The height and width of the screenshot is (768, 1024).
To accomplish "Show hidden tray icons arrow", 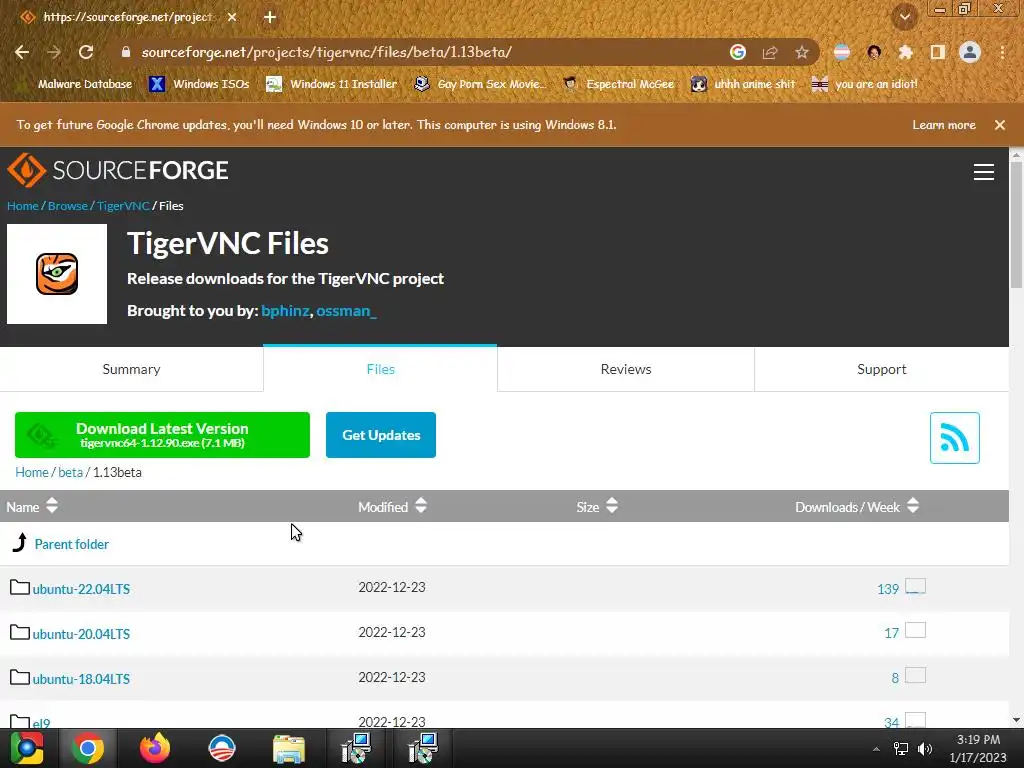I will pos(876,749).
